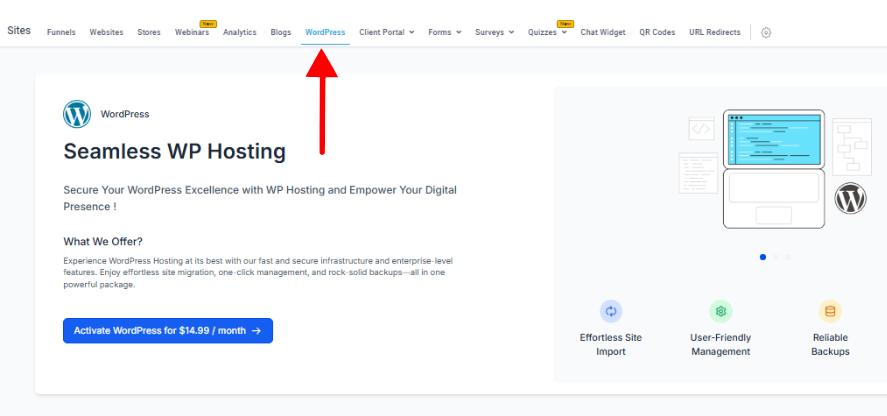
Task: Click the Reliable Backups database icon
Action: [x=830, y=311]
